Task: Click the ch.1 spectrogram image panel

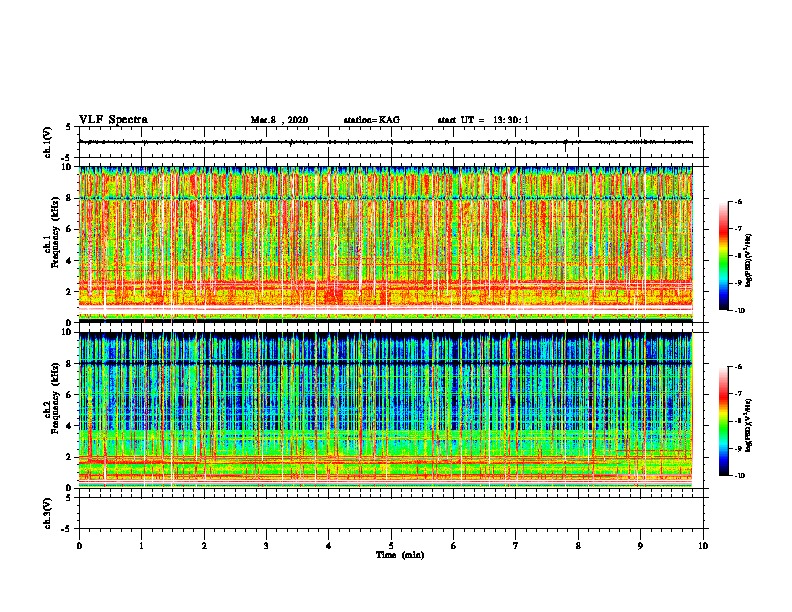Action: [x=386, y=244]
